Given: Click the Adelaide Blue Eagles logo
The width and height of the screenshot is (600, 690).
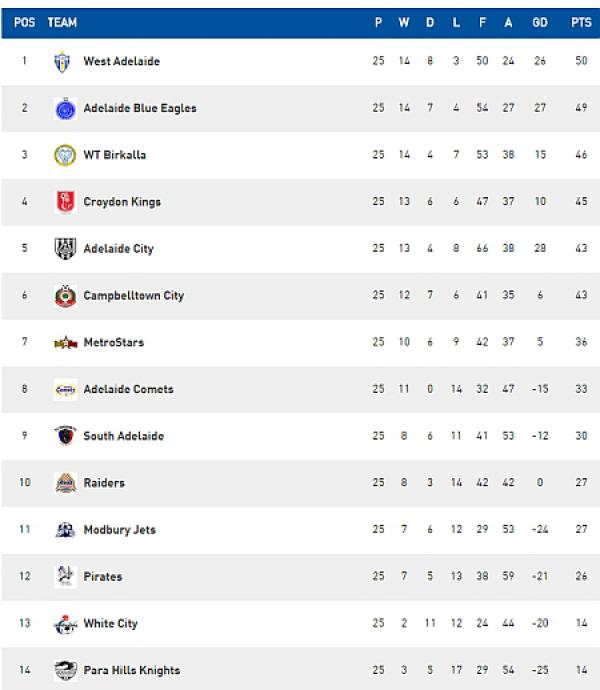Looking at the screenshot, I should 65,109.
